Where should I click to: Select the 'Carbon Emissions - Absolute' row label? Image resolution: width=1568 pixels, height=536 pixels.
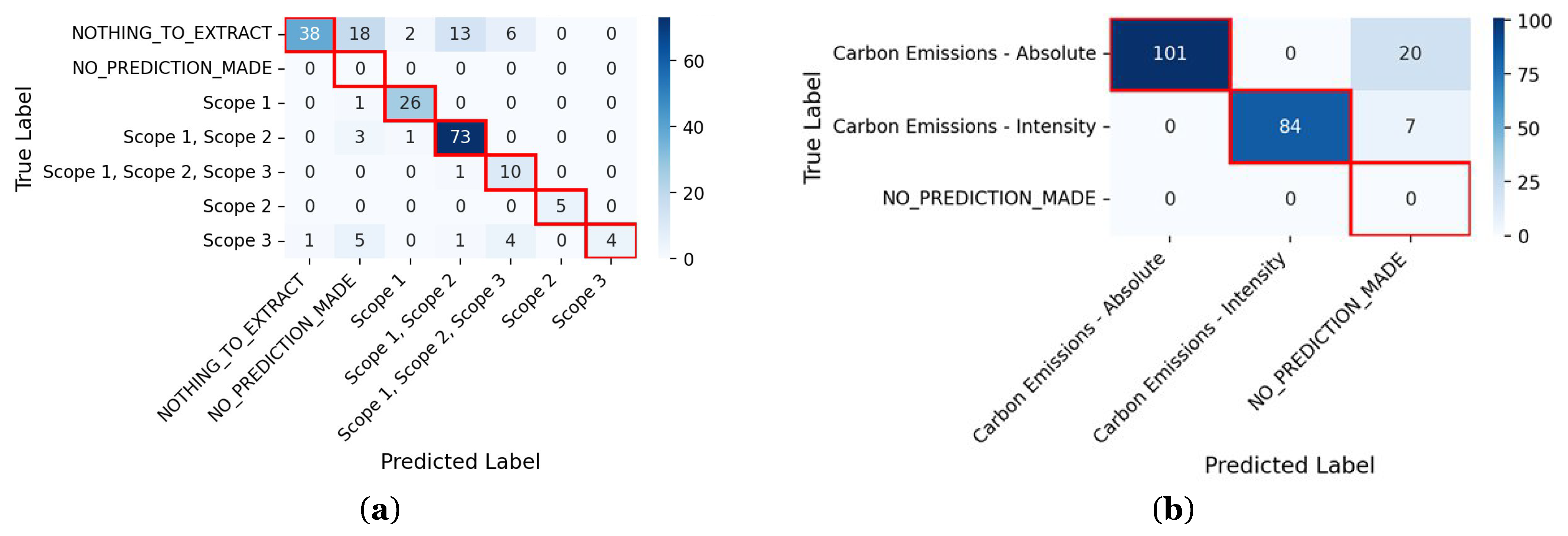point(964,54)
